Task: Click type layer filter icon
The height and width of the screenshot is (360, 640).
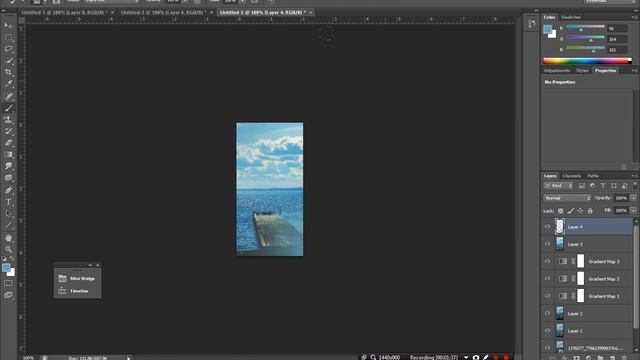Action: tap(603, 186)
